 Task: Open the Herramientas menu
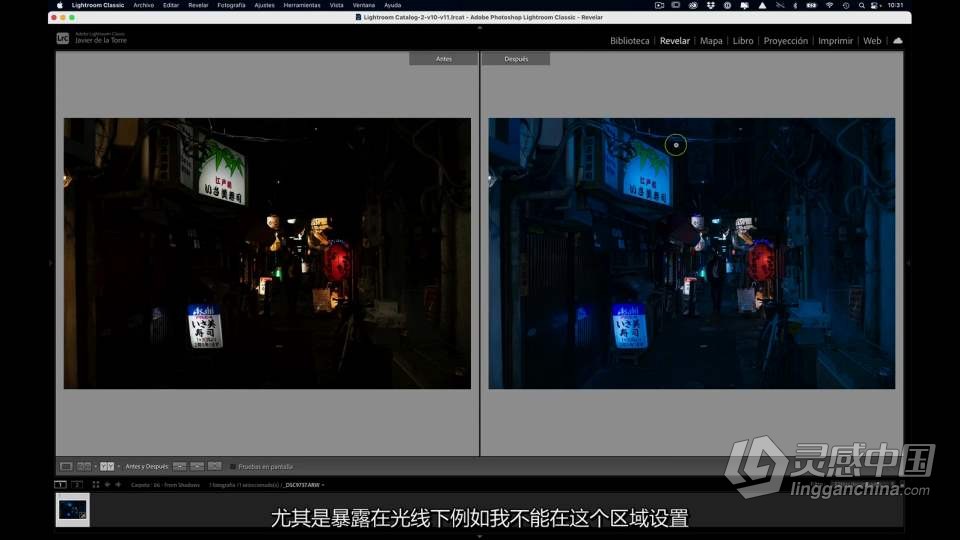point(302,5)
